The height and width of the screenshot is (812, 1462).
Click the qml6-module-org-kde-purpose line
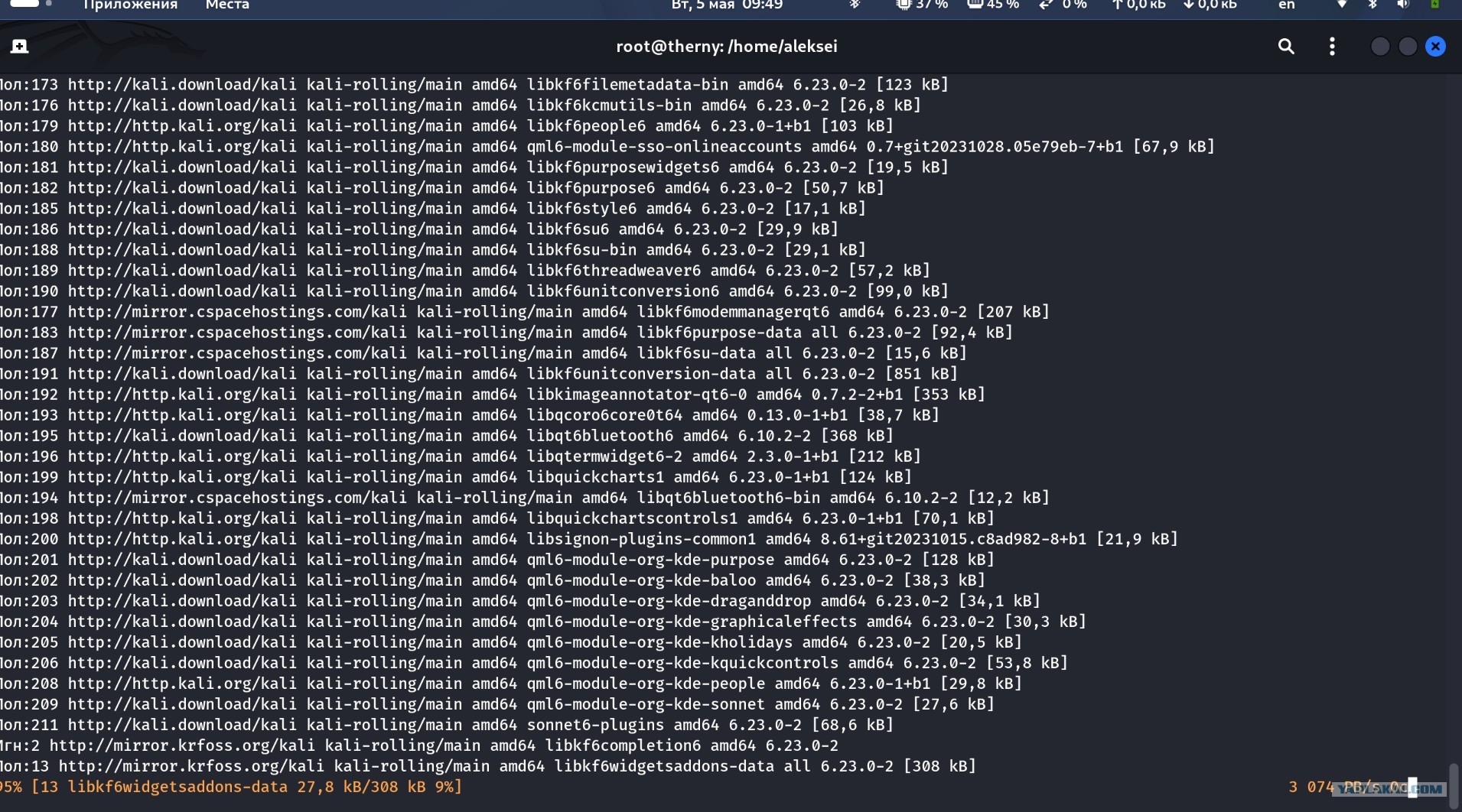pos(497,559)
